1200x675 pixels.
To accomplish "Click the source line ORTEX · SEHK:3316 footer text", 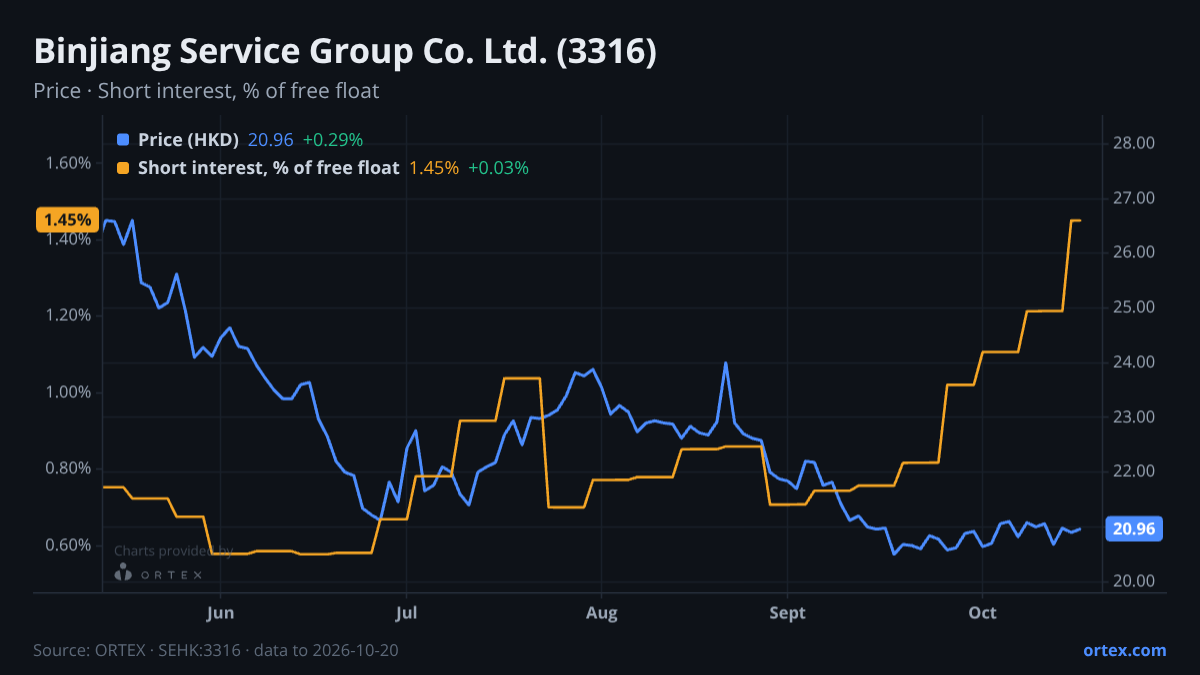I will click(216, 650).
